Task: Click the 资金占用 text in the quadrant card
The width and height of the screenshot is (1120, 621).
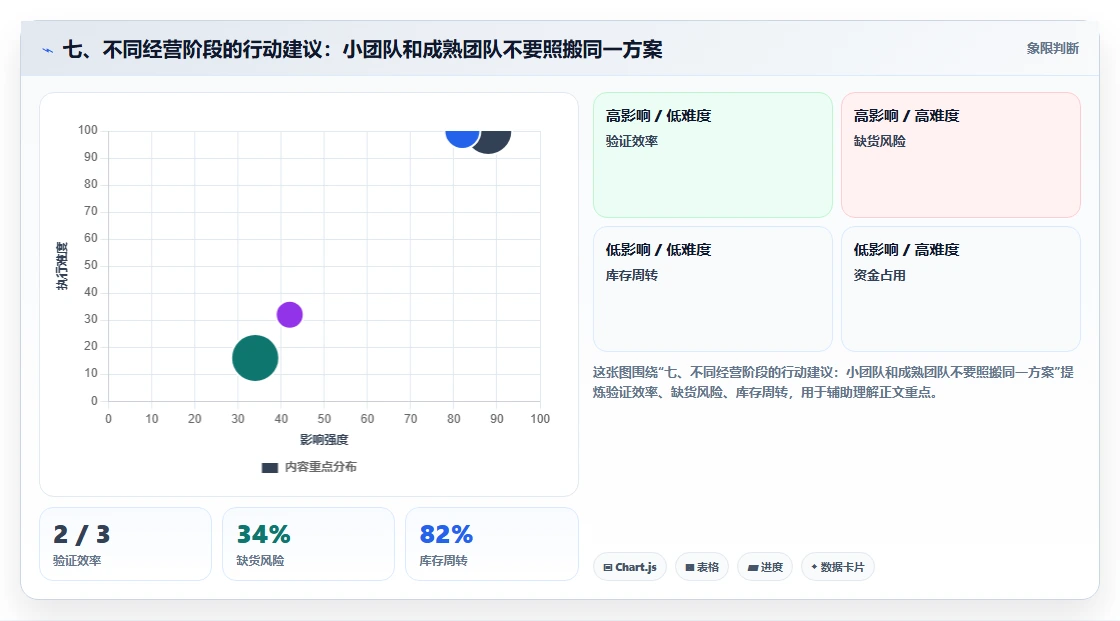Action: click(x=879, y=275)
